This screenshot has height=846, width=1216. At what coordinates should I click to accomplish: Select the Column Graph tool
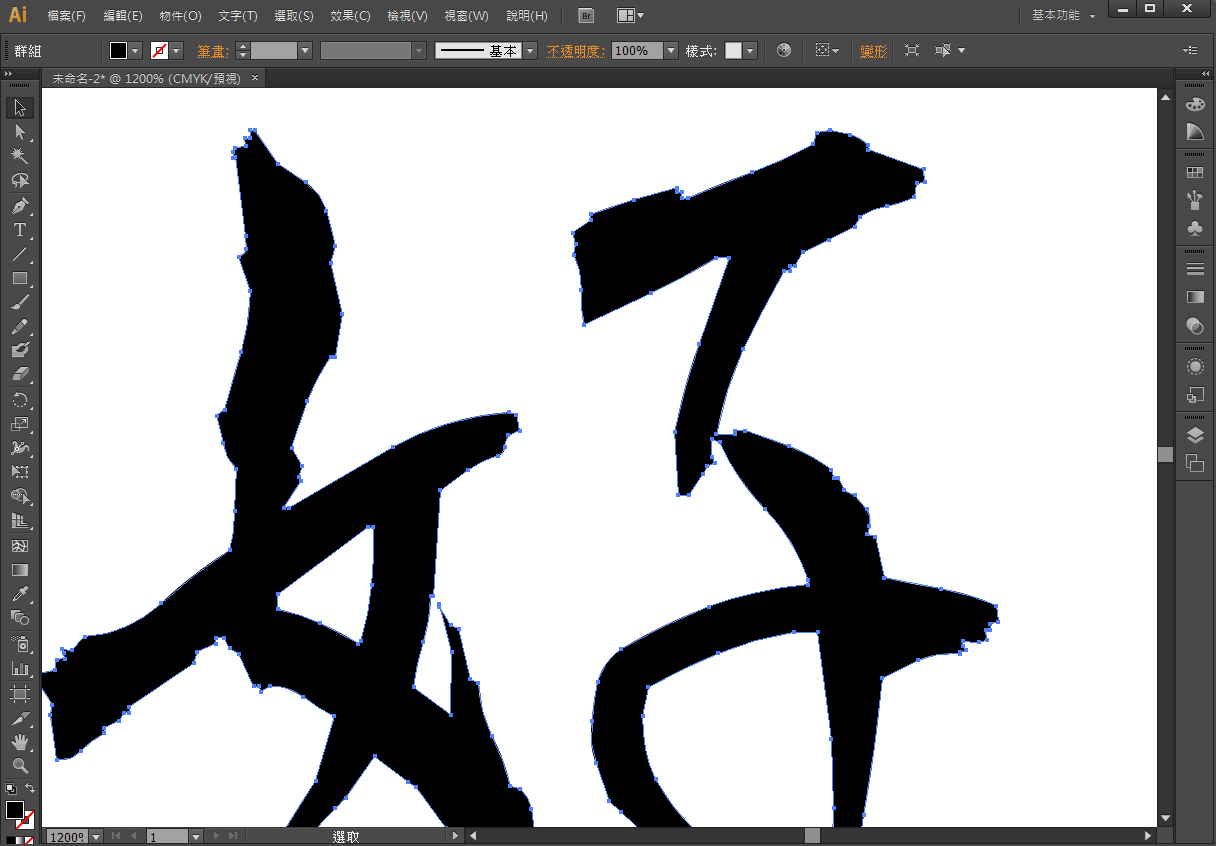pyautogui.click(x=20, y=668)
